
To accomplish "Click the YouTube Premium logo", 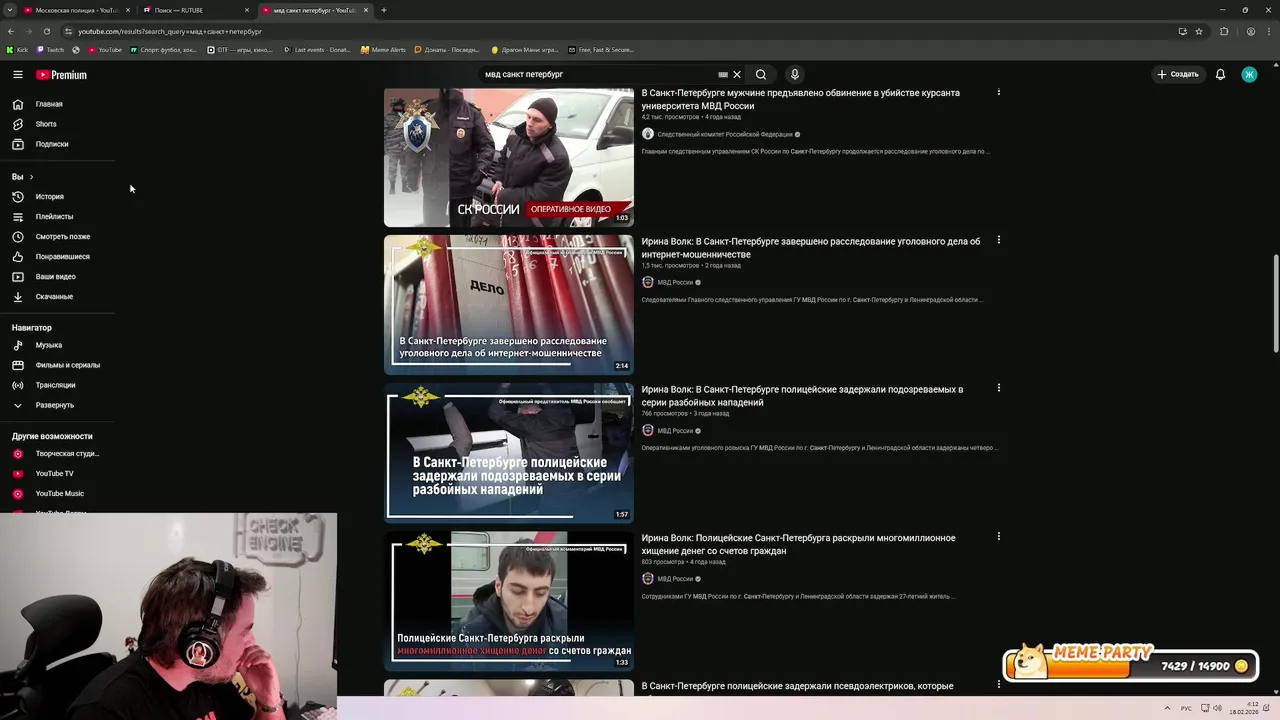I will [61, 75].
